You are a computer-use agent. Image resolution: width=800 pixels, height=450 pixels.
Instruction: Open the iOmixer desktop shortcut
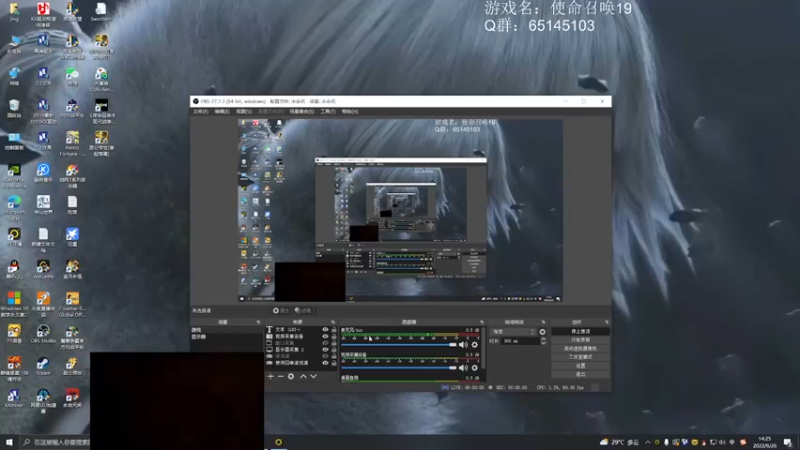click(14, 398)
